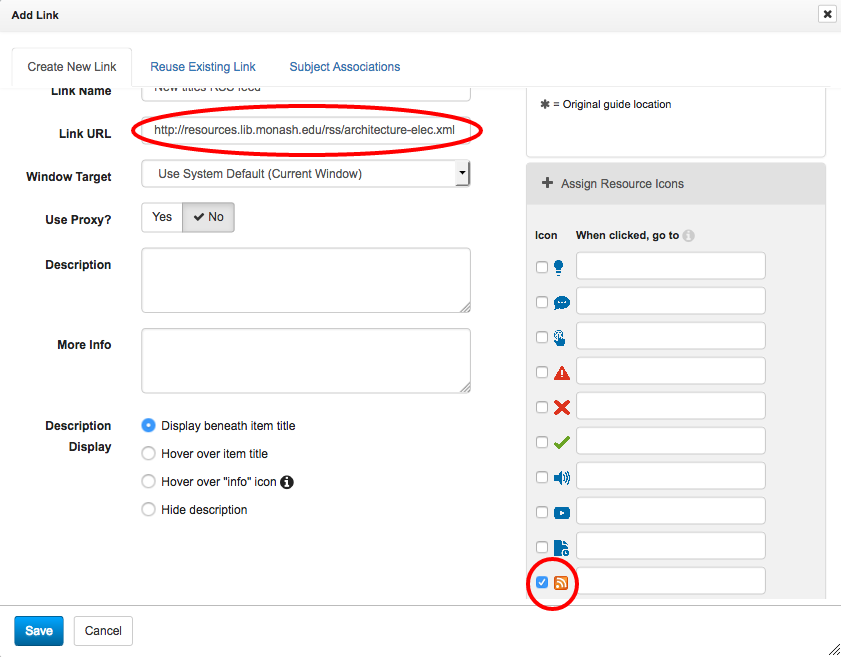Switch to Reuse Existing Link tab

click(x=203, y=67)
